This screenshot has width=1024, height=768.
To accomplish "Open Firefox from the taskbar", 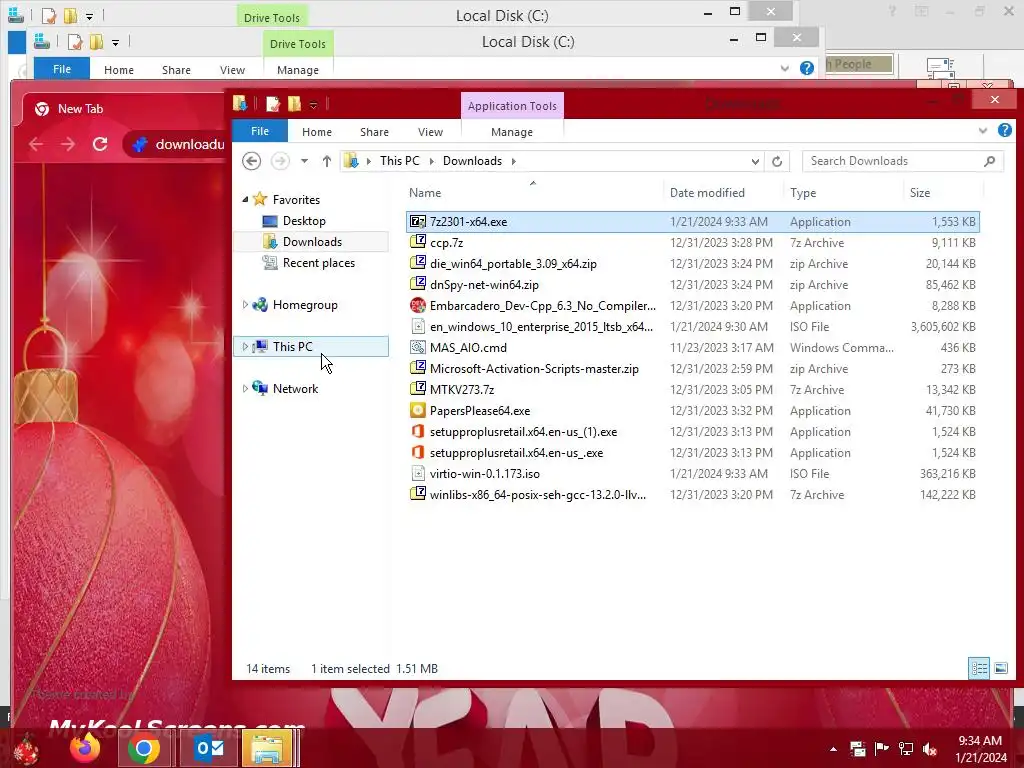I will point(85,748).
